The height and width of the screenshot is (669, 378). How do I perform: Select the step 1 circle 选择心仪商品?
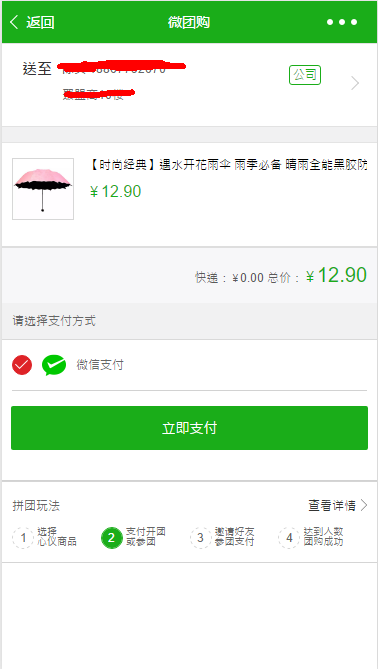(x=23, y=538)
